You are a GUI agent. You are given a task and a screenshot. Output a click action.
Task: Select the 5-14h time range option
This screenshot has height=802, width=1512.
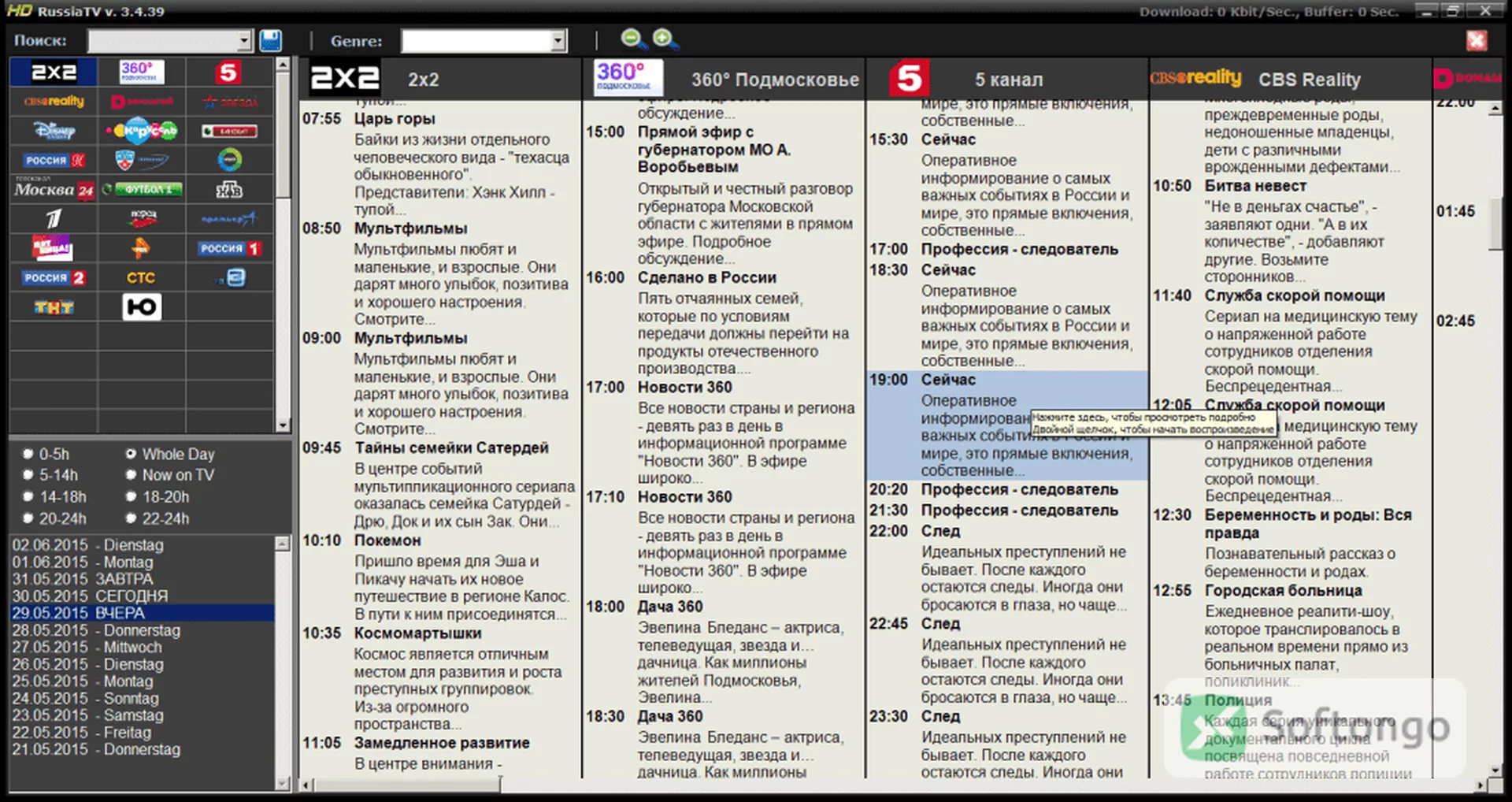pyautogui.click(x=50, y=475)
